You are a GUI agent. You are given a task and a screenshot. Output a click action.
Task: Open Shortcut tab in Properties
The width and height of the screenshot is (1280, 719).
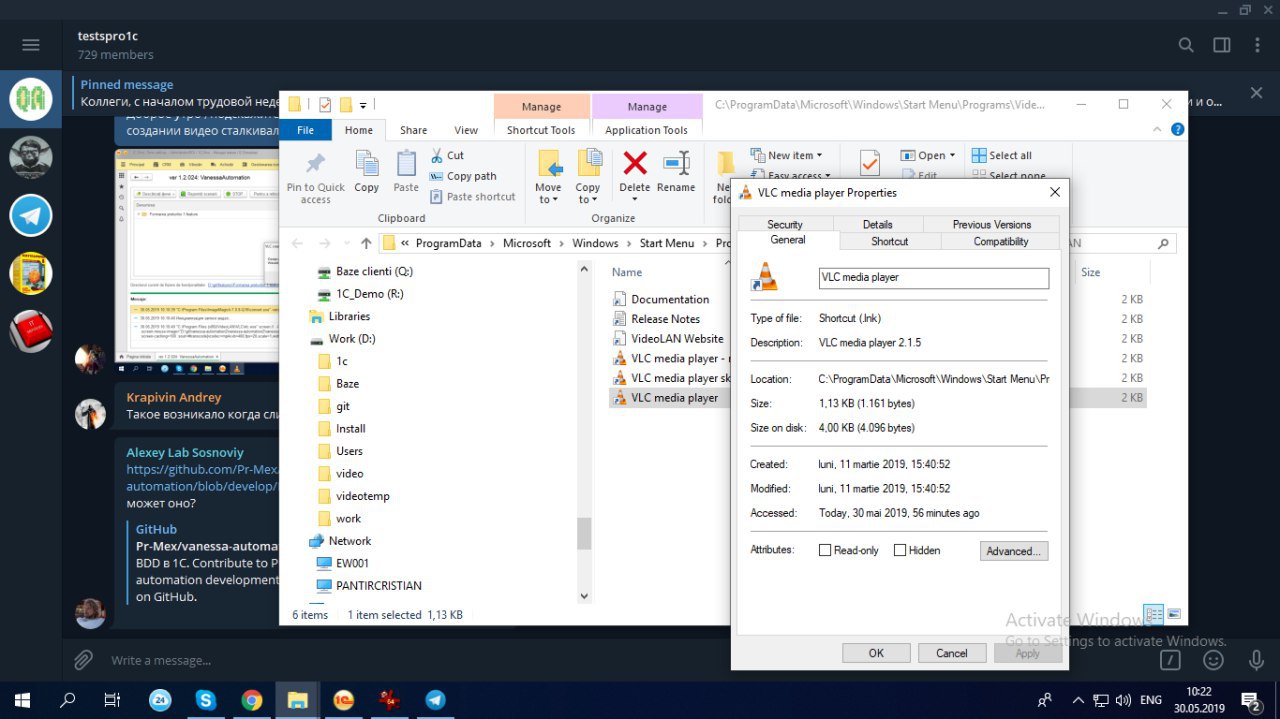pyautogui.click(x=889, y=241)
